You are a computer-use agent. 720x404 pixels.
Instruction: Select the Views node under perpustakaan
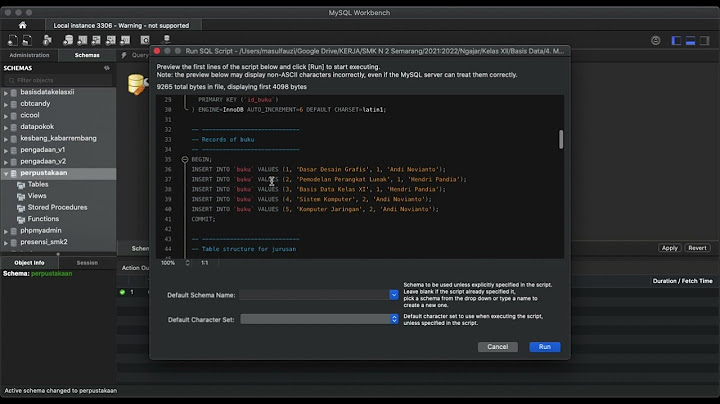coord(37,196)
